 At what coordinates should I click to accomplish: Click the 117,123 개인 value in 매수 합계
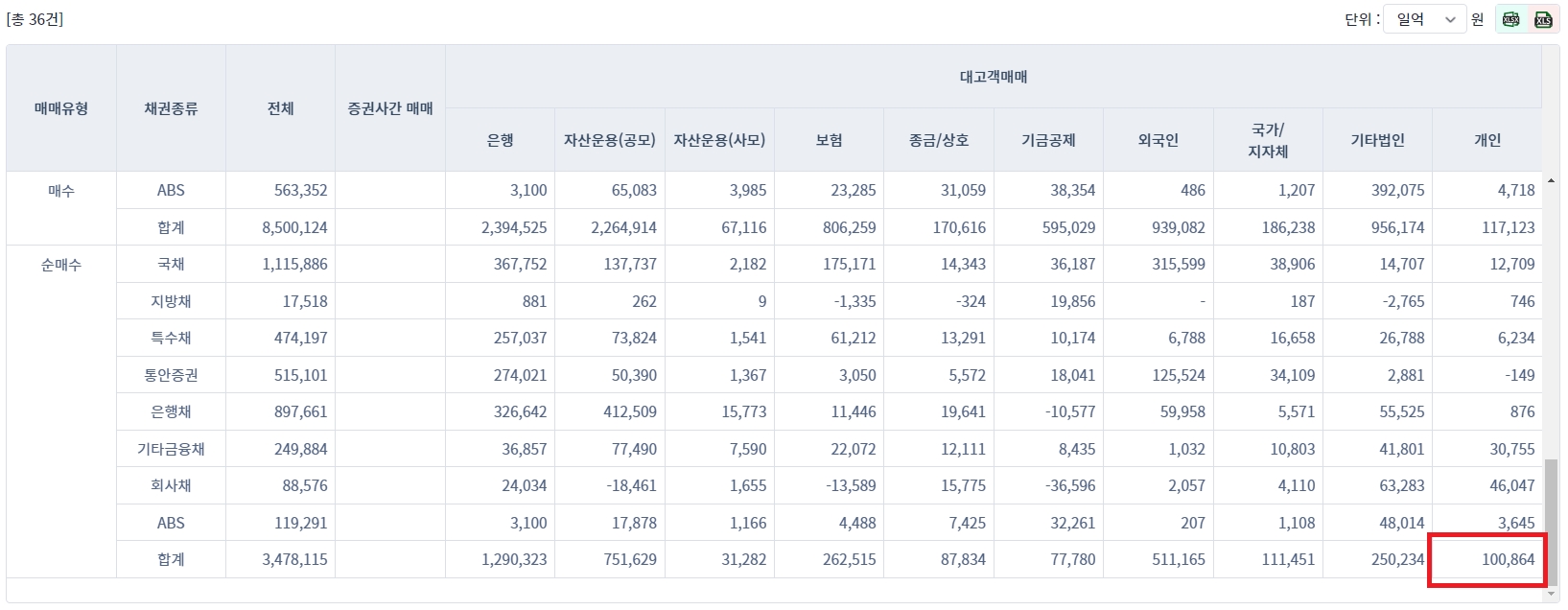point(1509,227)
